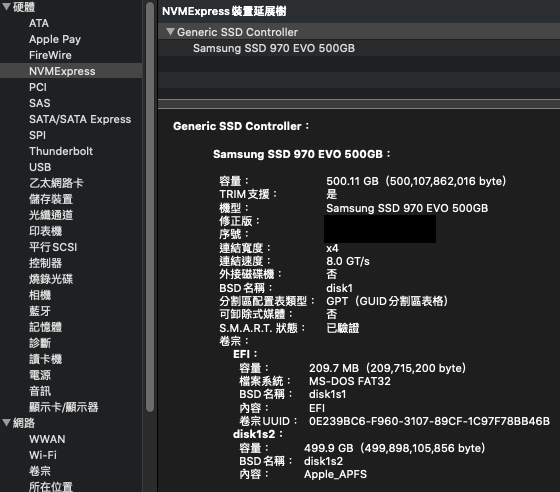The width and height of the screenshot is (560, 492).
Task: Select 控制器 in the sidebar
Action: (x=46, y=263)
